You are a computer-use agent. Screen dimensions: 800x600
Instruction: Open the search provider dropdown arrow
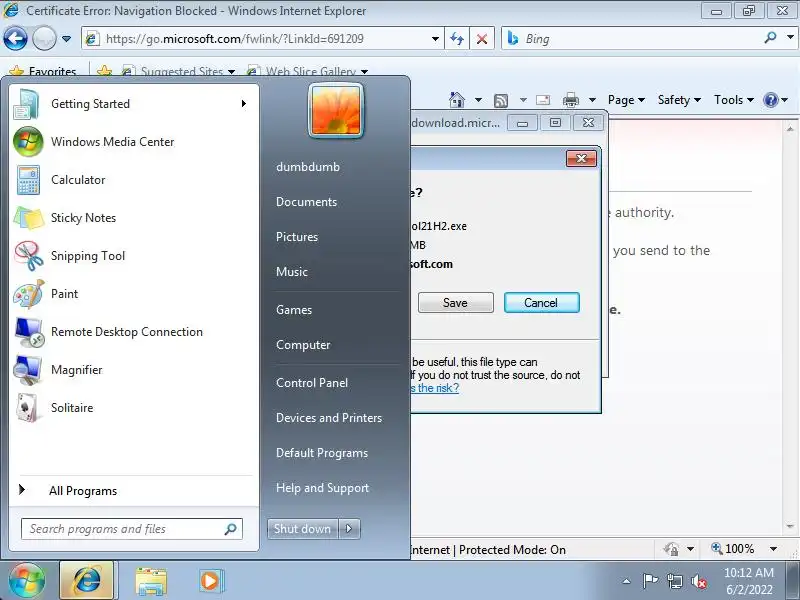790,37
